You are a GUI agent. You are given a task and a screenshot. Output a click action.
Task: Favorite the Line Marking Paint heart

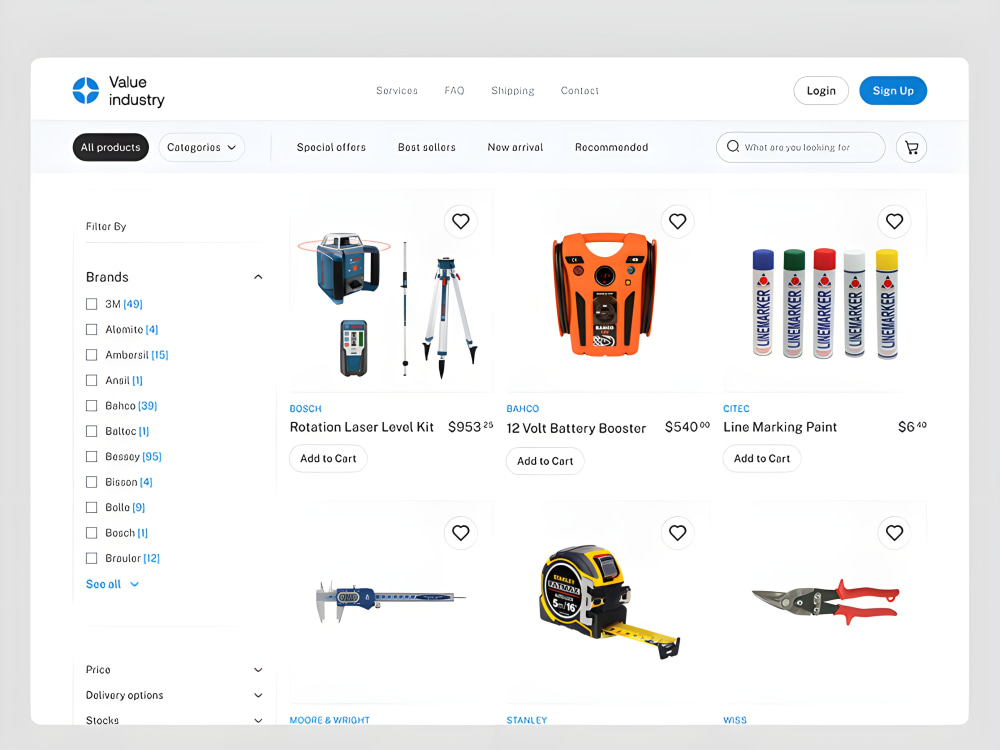894,221
